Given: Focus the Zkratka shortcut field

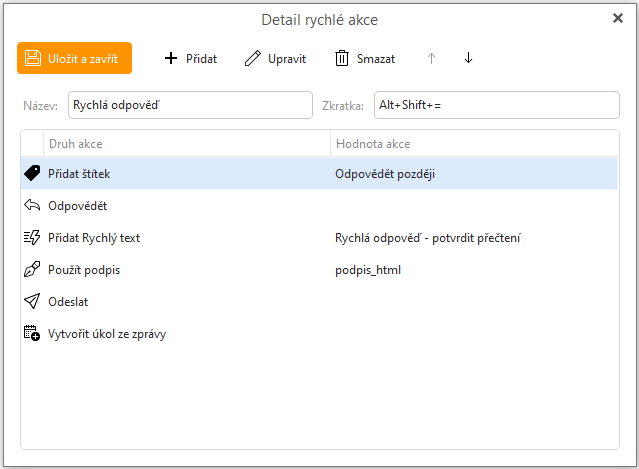Looking at the screenshot, I should 497,105.
